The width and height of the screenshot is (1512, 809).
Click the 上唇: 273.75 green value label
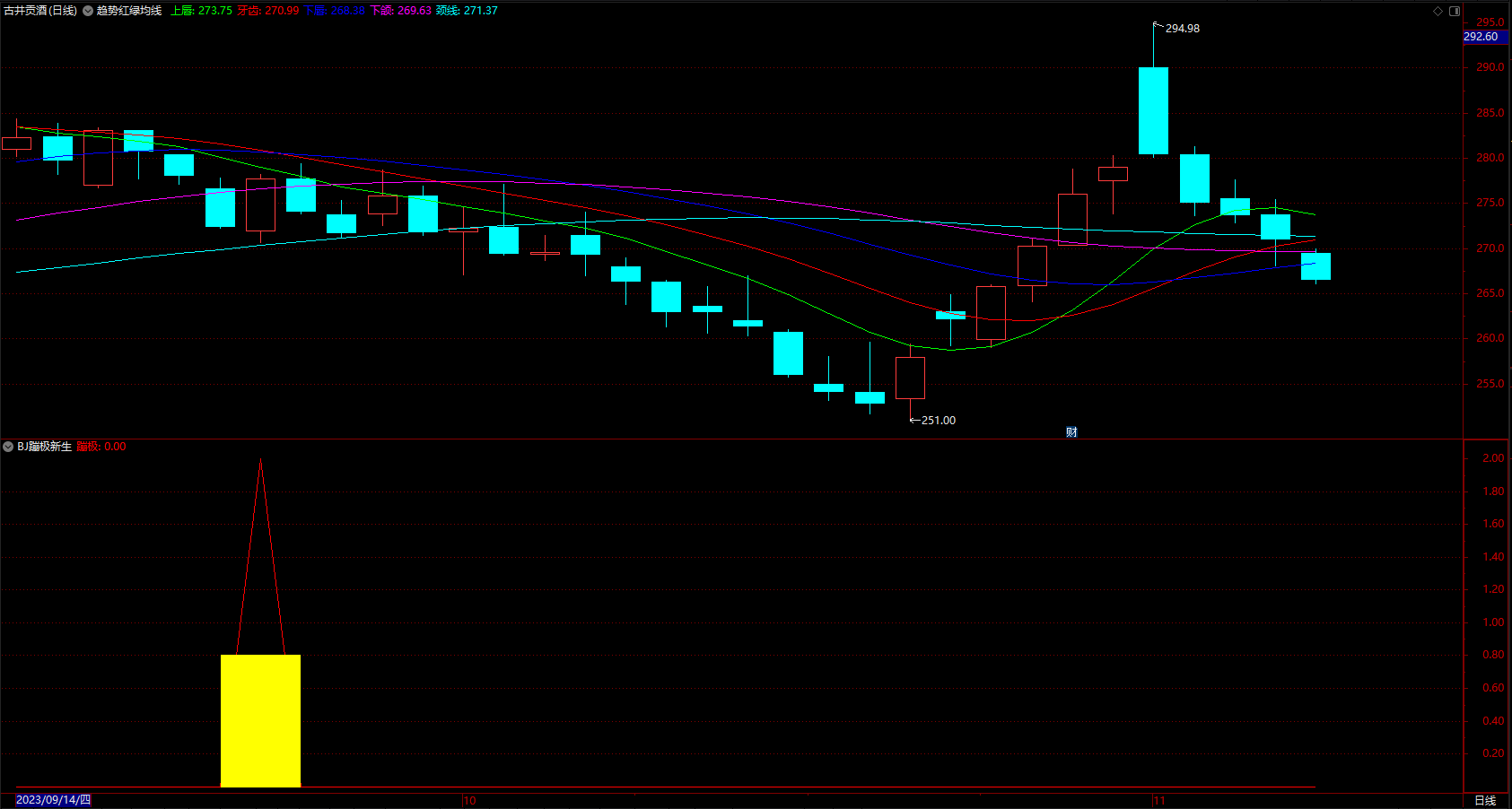[201, 11]
